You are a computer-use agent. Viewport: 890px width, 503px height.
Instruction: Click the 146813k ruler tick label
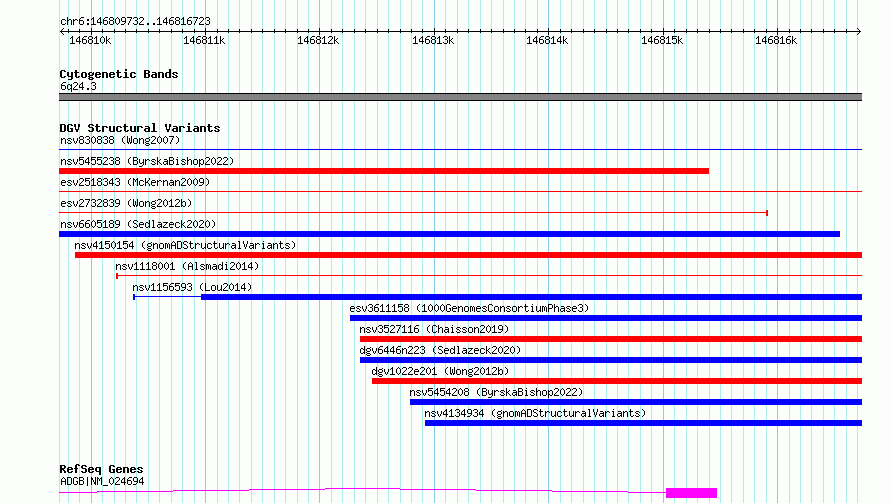point(433,40)
